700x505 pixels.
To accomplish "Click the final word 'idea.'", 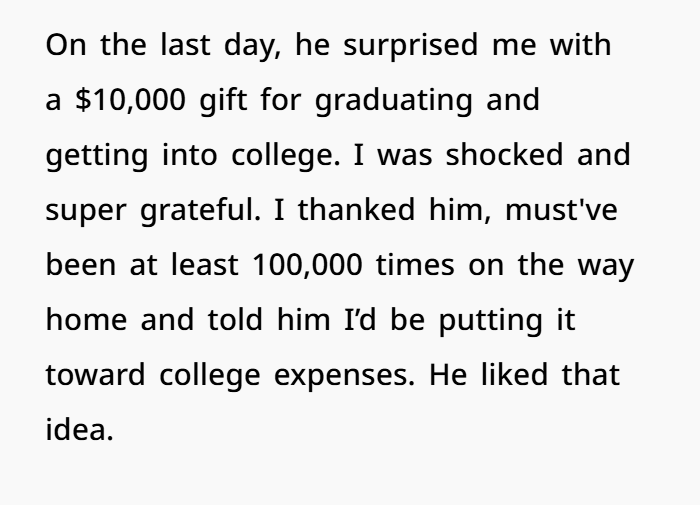I will click(x=80, y=429).
